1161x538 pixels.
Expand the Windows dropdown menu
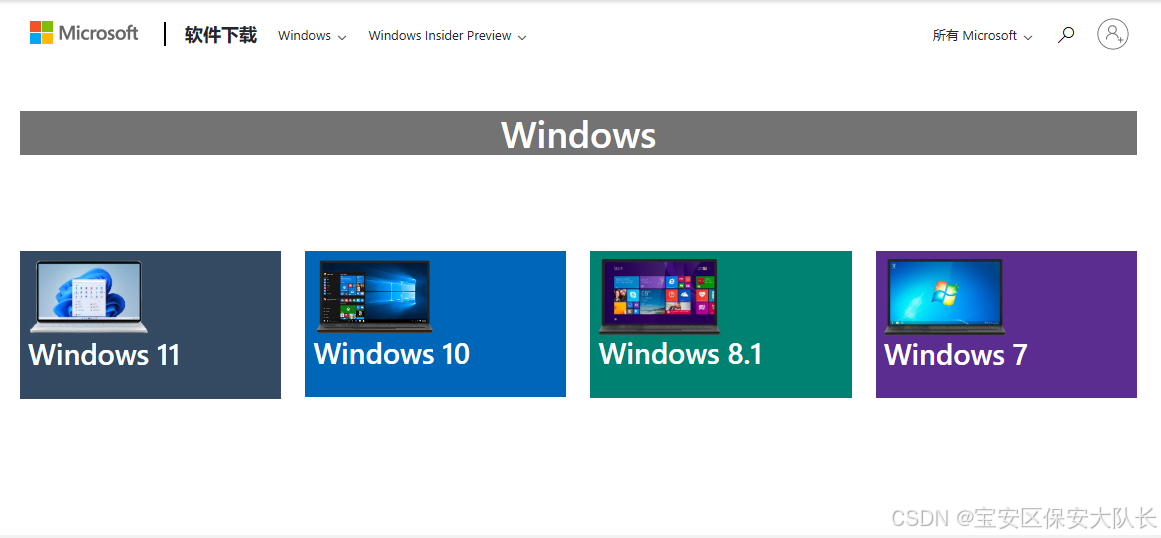(312, 36)
